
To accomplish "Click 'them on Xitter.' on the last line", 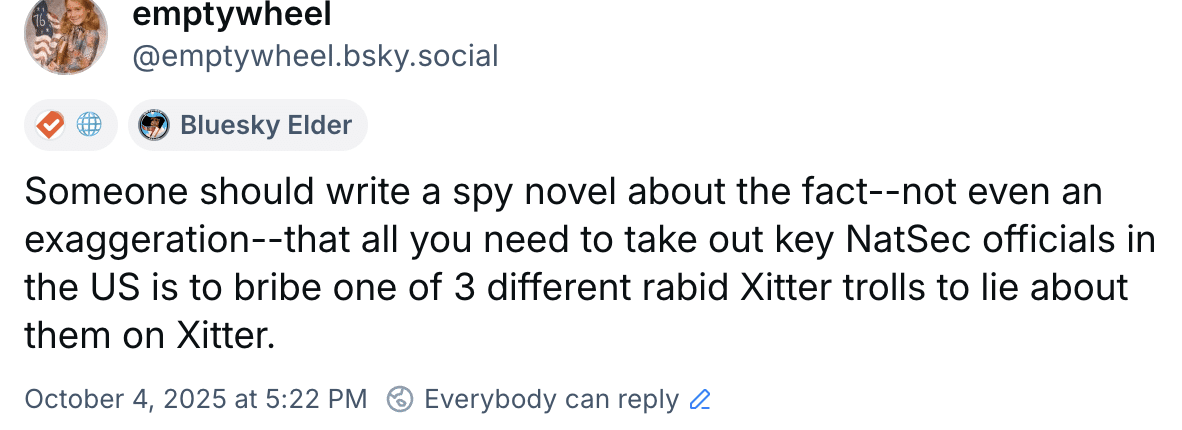I will [149, 336].
